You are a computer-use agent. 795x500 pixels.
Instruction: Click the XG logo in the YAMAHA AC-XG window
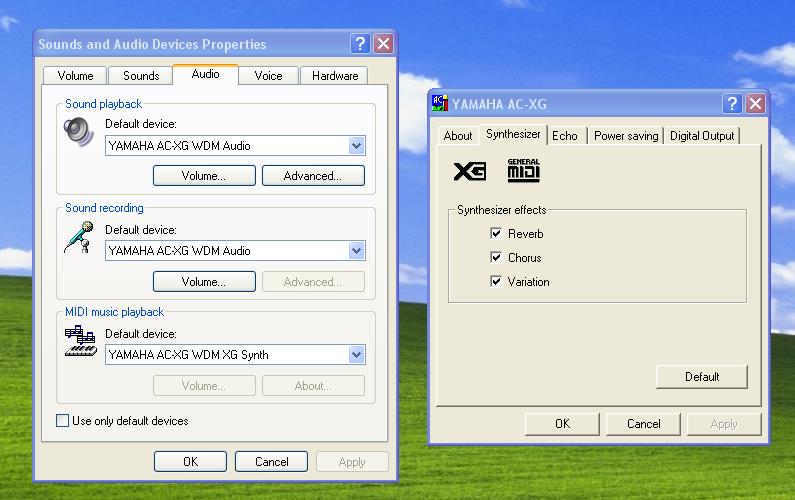point(469,171)
